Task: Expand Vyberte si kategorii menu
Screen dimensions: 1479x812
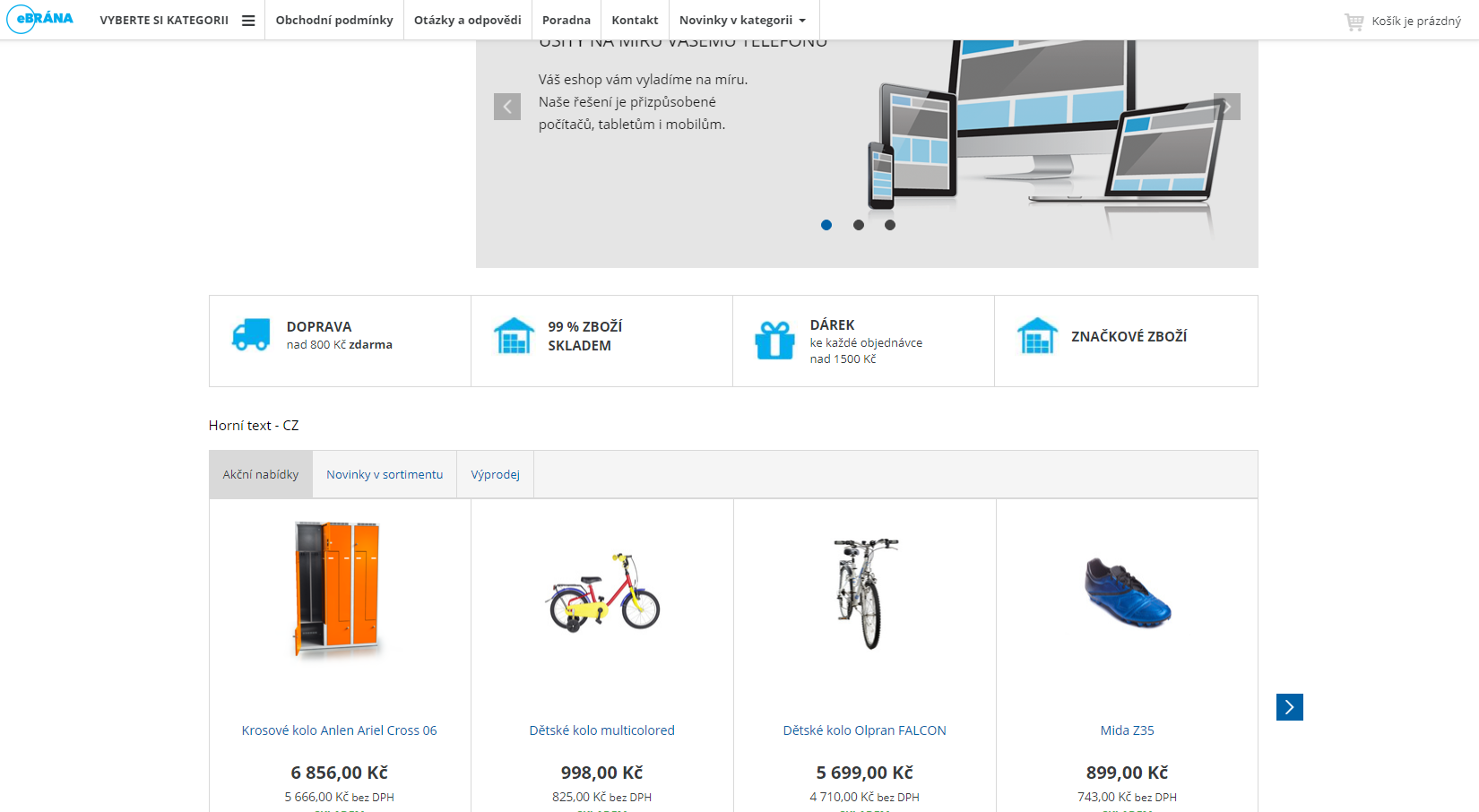Action: [165, 20]
